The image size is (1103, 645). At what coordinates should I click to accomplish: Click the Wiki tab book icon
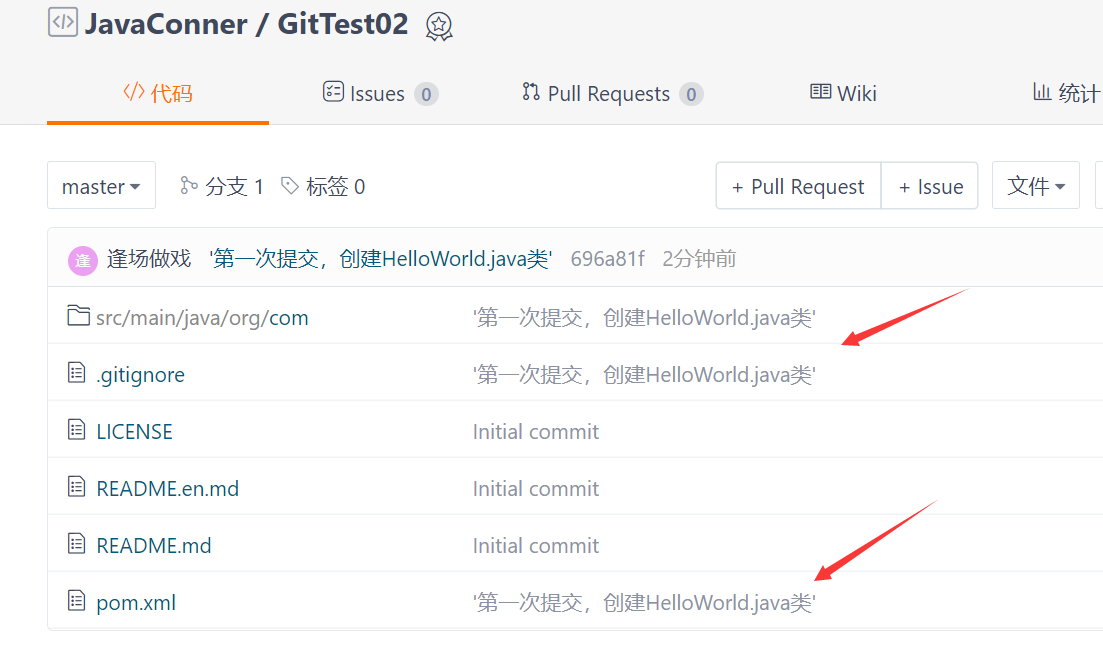tap(820, 91)
